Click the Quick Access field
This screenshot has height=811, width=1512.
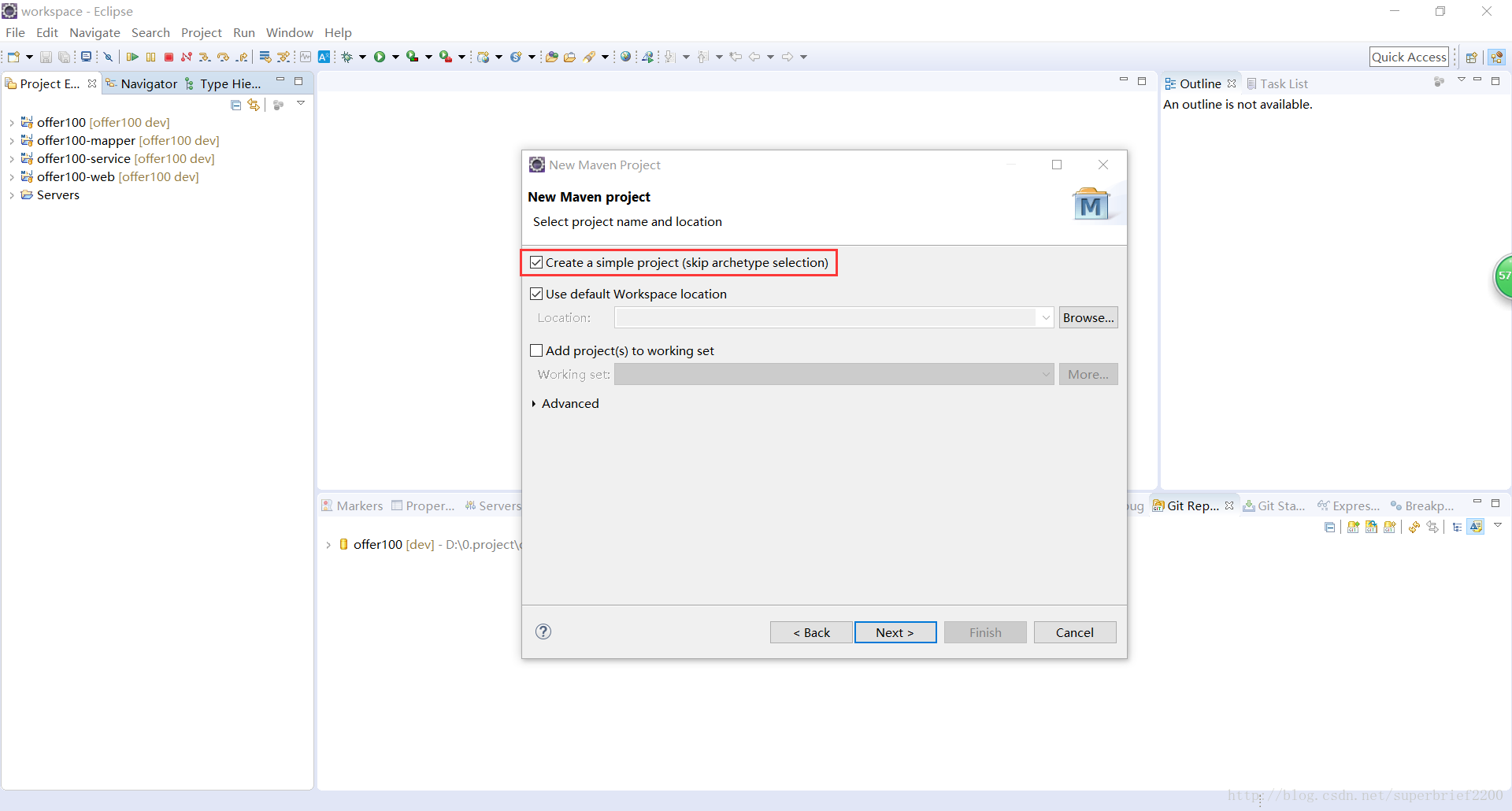(x=1409, y=57)
